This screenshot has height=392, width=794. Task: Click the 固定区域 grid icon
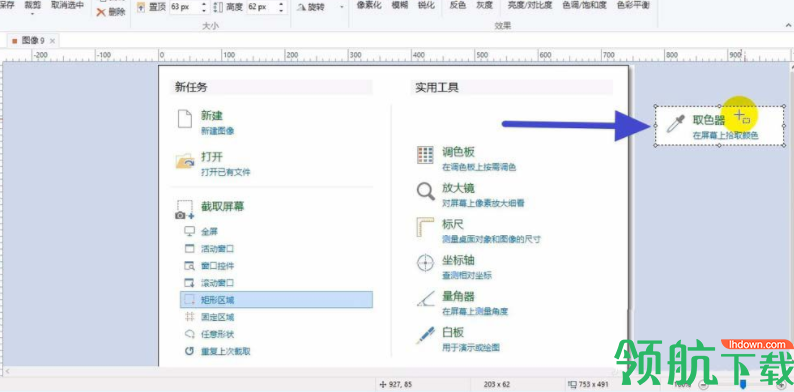tap(189, 317)
